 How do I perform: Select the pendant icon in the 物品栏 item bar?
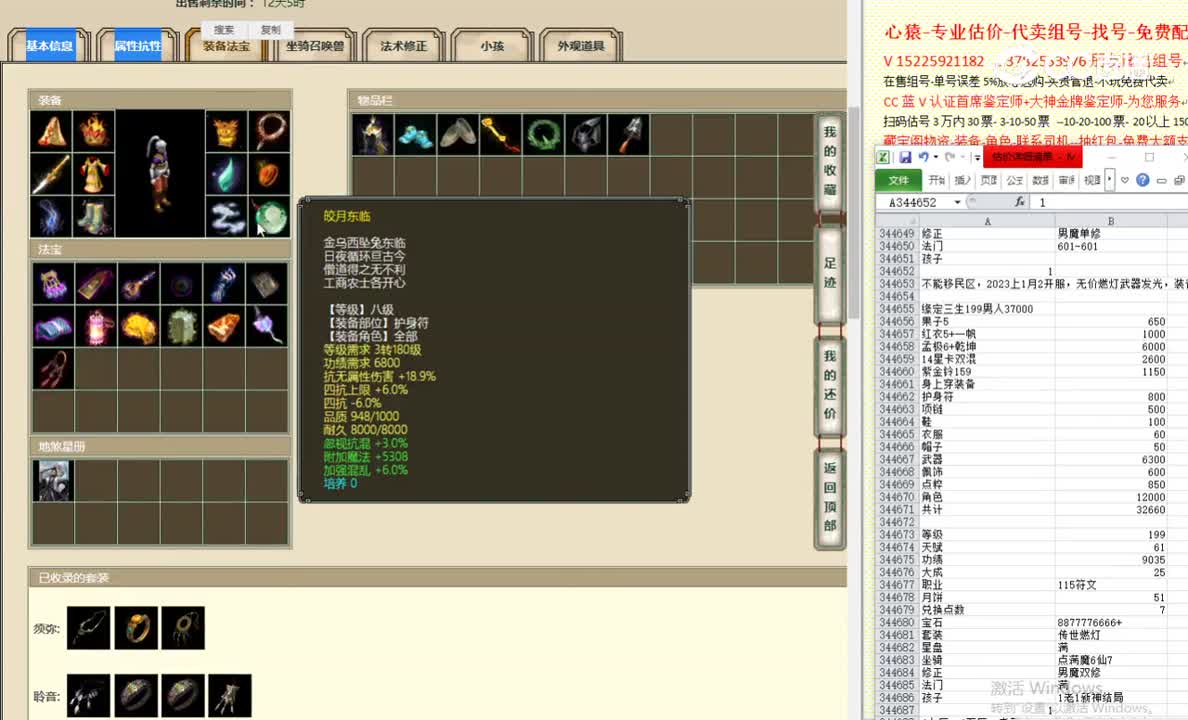370,134
